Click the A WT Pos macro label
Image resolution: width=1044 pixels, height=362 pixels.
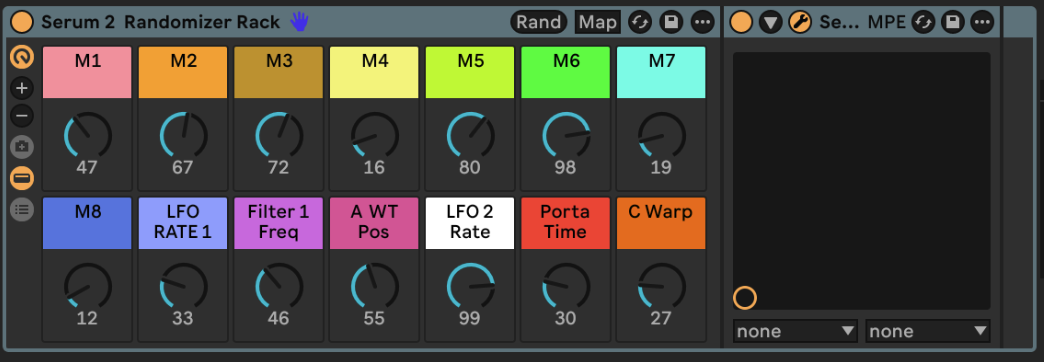point(374,223)
